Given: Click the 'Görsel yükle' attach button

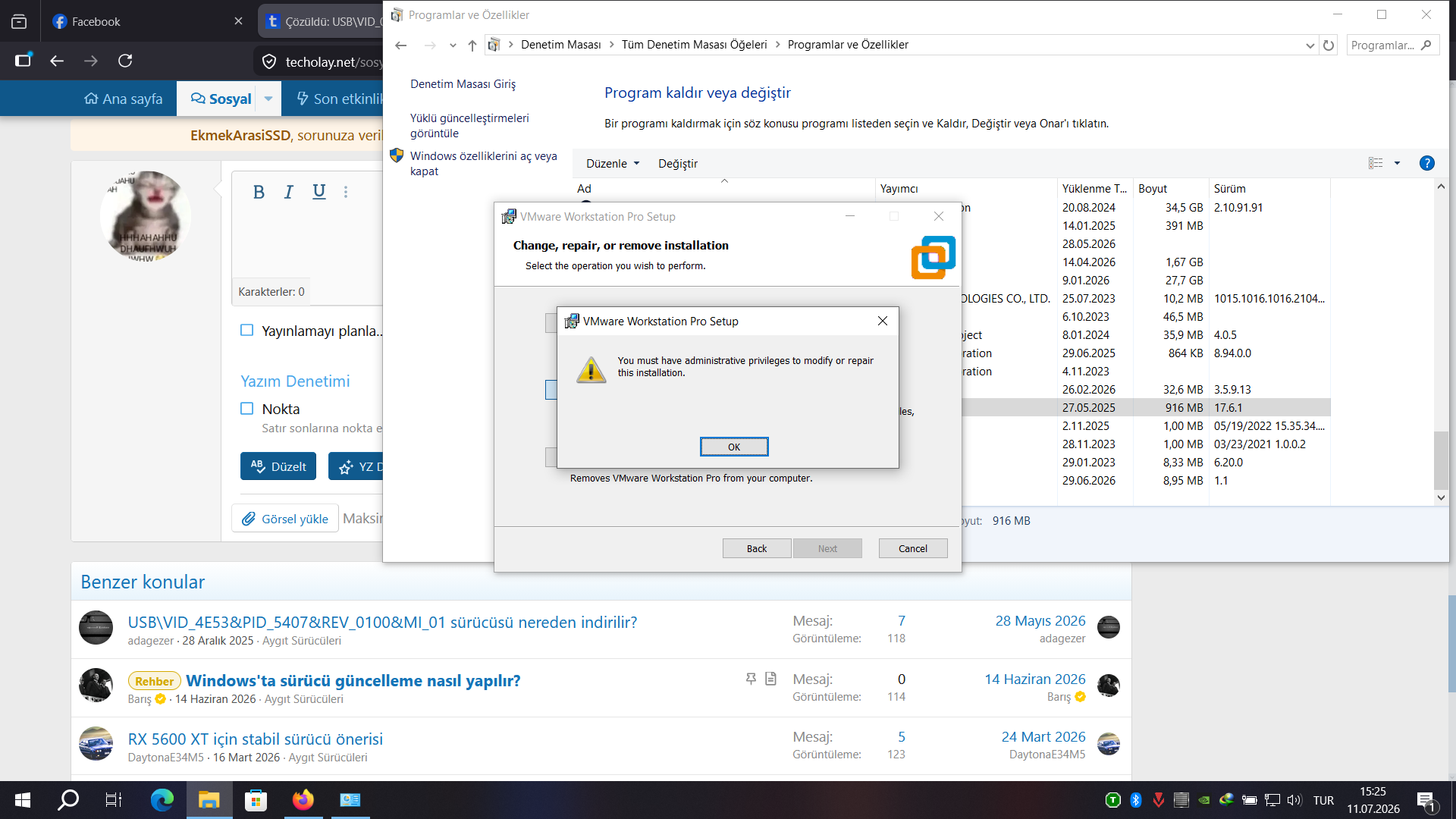Looking at the screenshot, I should pyautogui.click(x=285, y=519).
